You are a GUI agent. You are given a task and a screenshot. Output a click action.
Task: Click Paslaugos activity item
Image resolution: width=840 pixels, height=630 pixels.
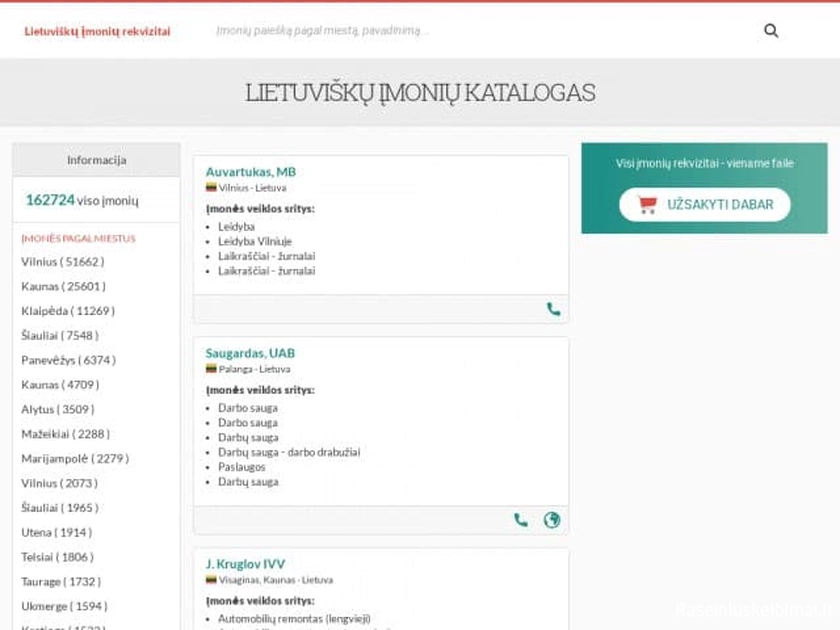tap(241, 467)
